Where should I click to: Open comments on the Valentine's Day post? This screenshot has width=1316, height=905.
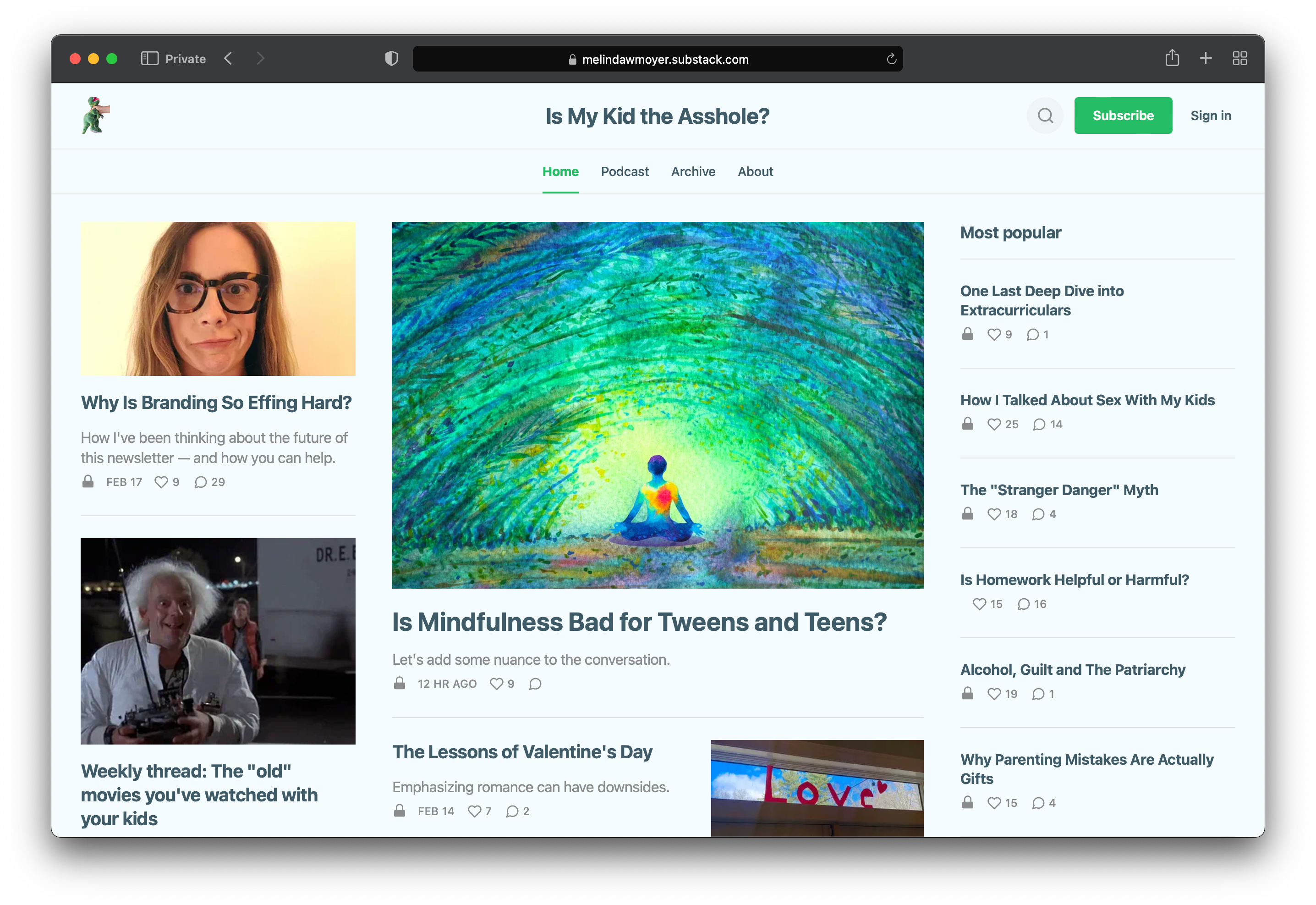[x=517, y=811]
